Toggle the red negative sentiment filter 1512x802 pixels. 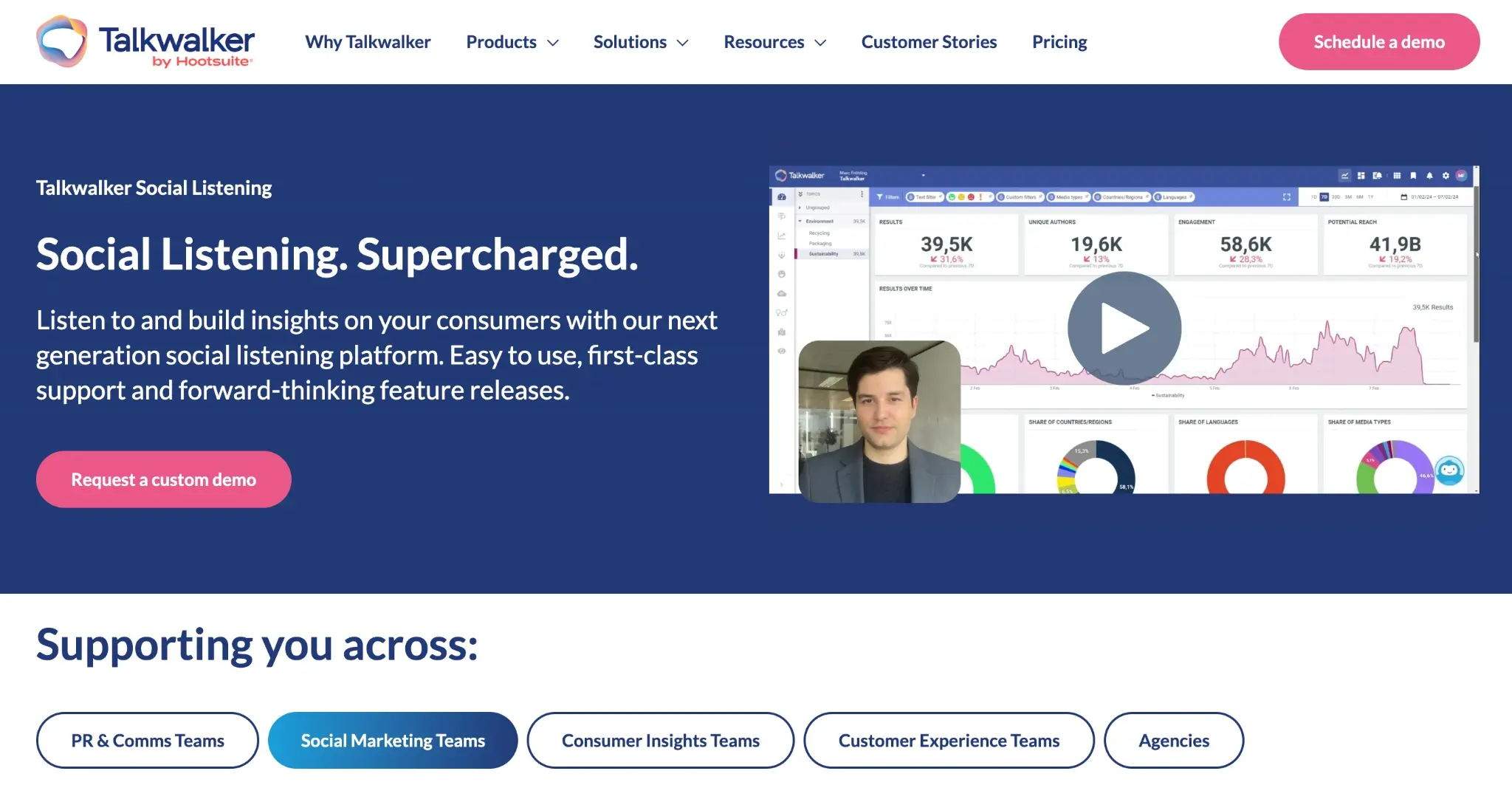coord(971,196)
